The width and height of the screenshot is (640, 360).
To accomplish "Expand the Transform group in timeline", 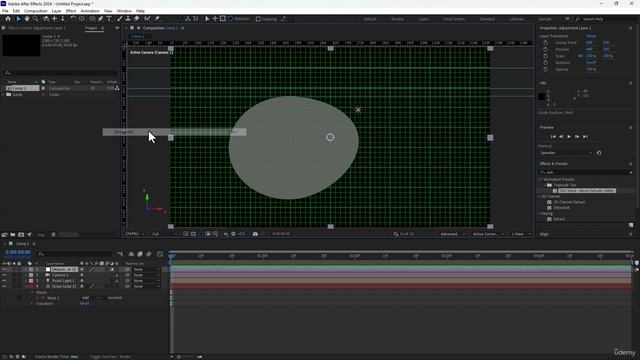I will (x=32, y=304).
